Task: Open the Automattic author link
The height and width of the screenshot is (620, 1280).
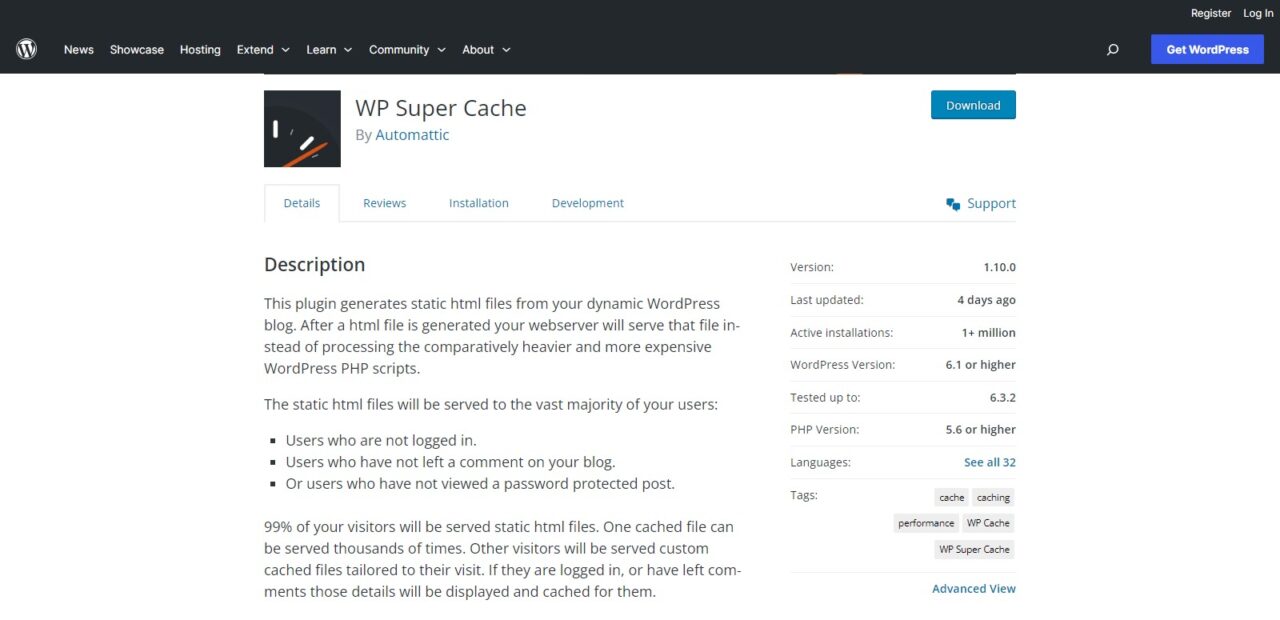Action: [x=412, y=135]
